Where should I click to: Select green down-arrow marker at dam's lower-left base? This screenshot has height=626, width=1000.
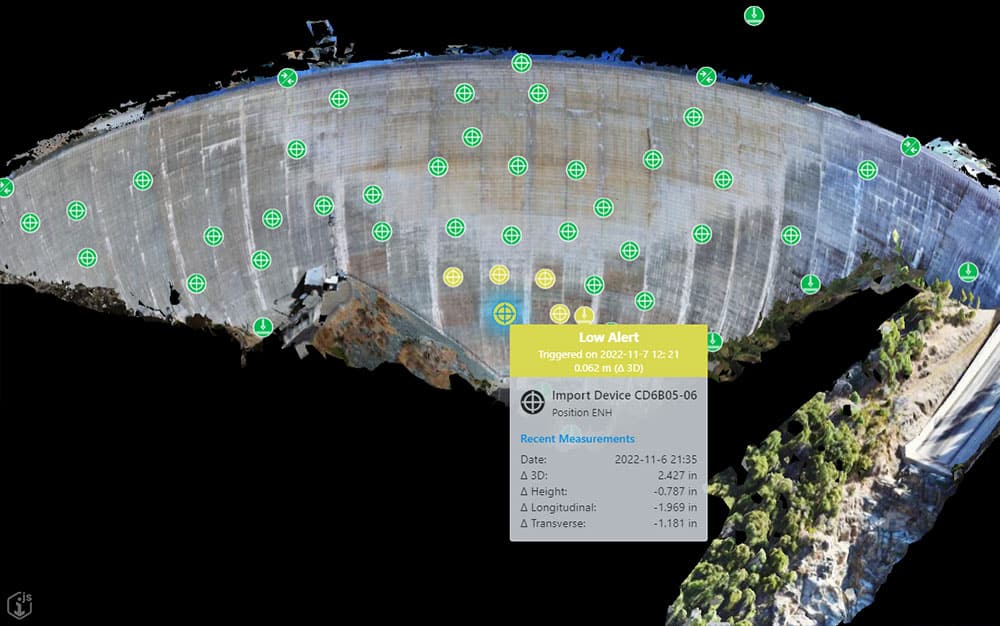(262, 326)
